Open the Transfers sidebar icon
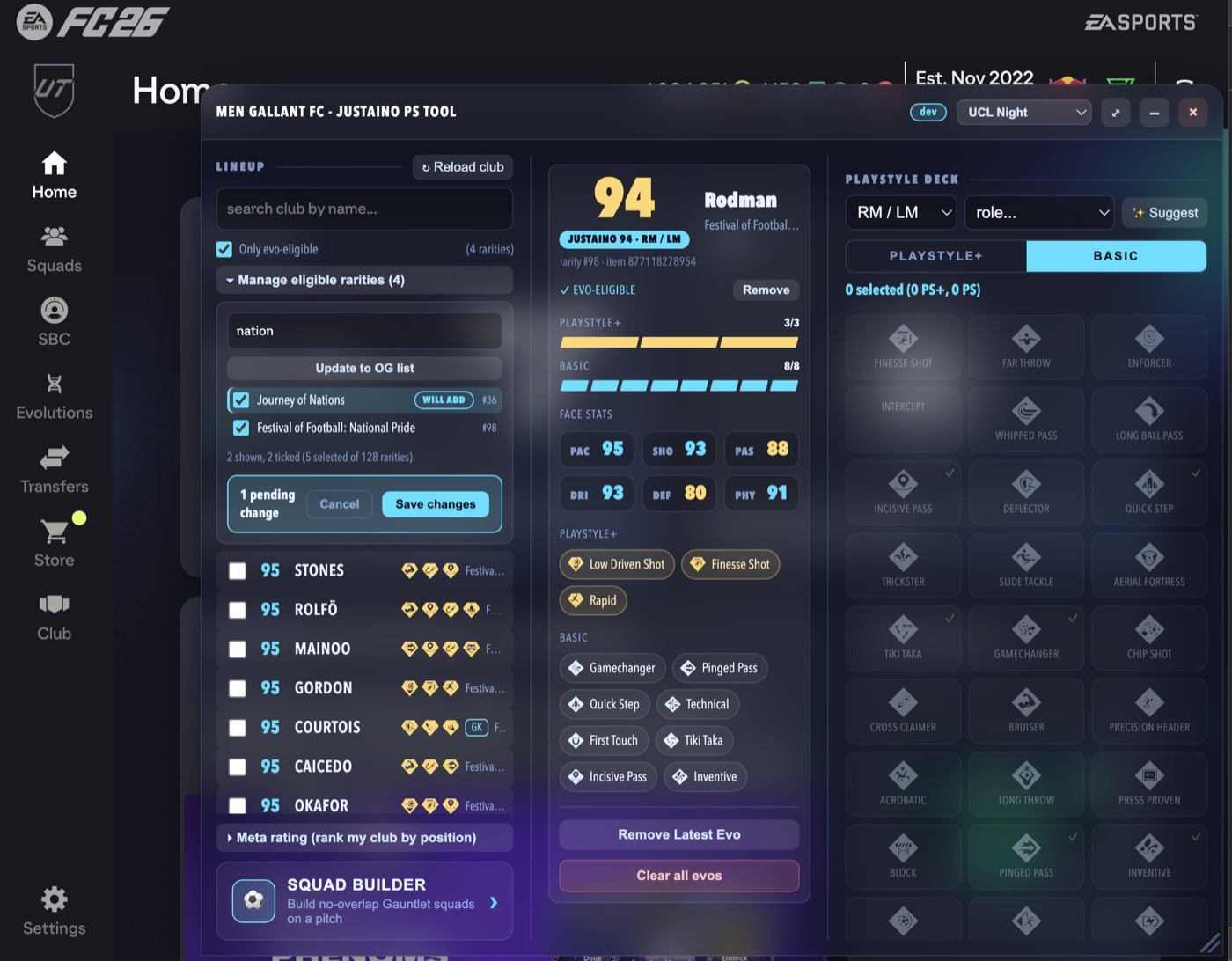 click(54, 457)
